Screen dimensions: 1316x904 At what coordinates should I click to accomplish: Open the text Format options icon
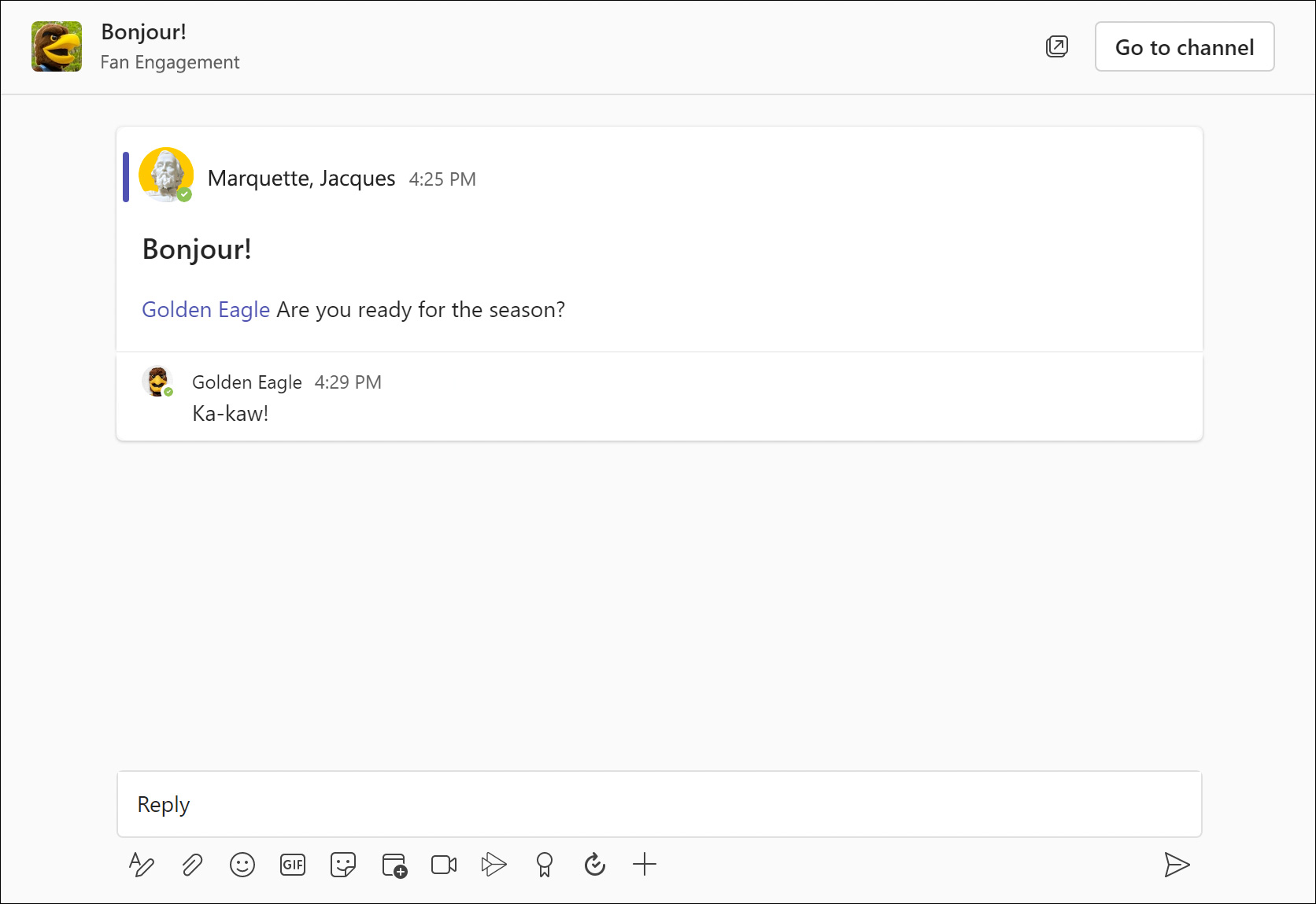(x=142, y=865)
